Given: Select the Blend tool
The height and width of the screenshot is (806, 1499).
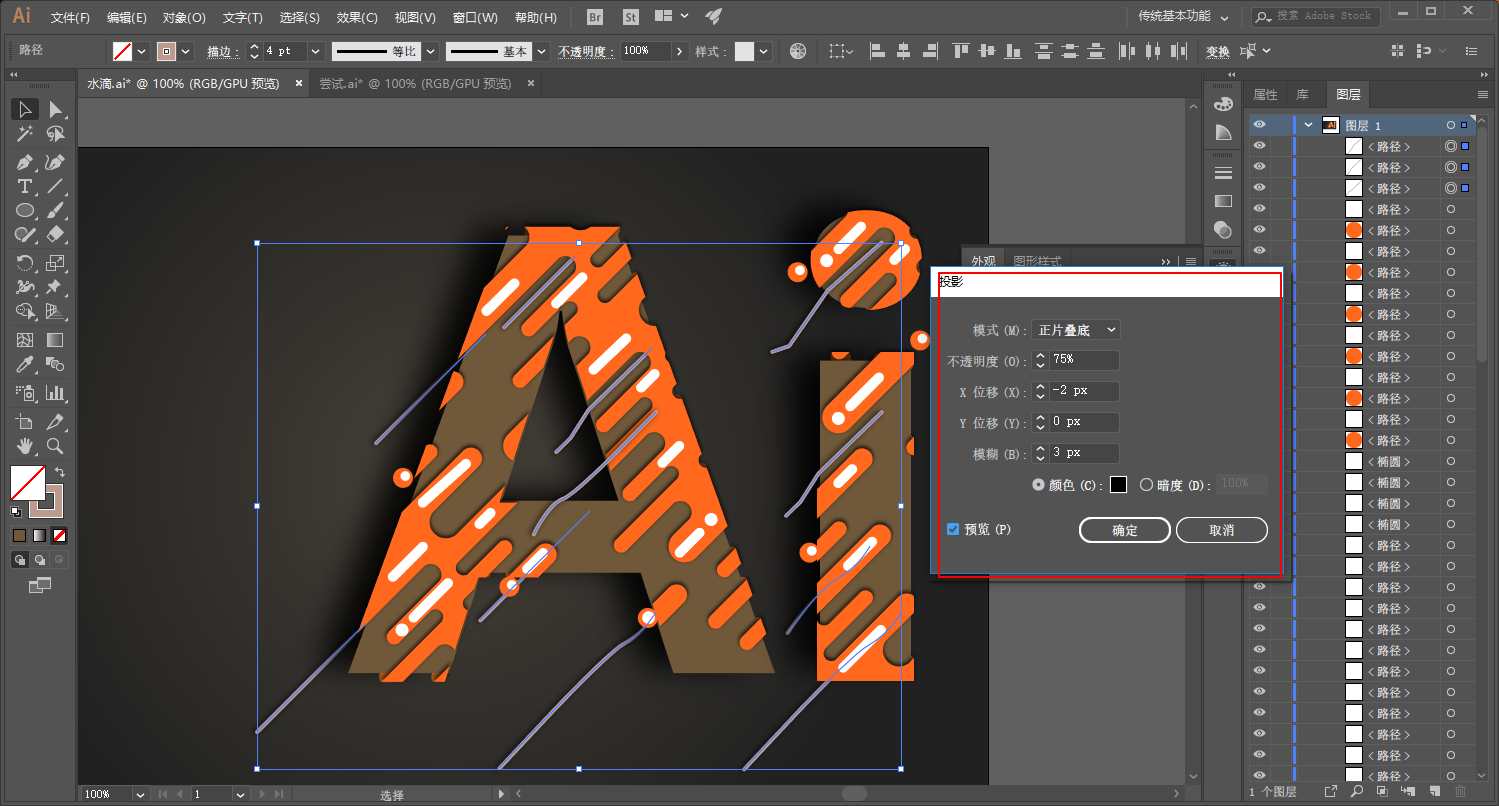Looking at the screenshot, I should click(x=56, y=365).
